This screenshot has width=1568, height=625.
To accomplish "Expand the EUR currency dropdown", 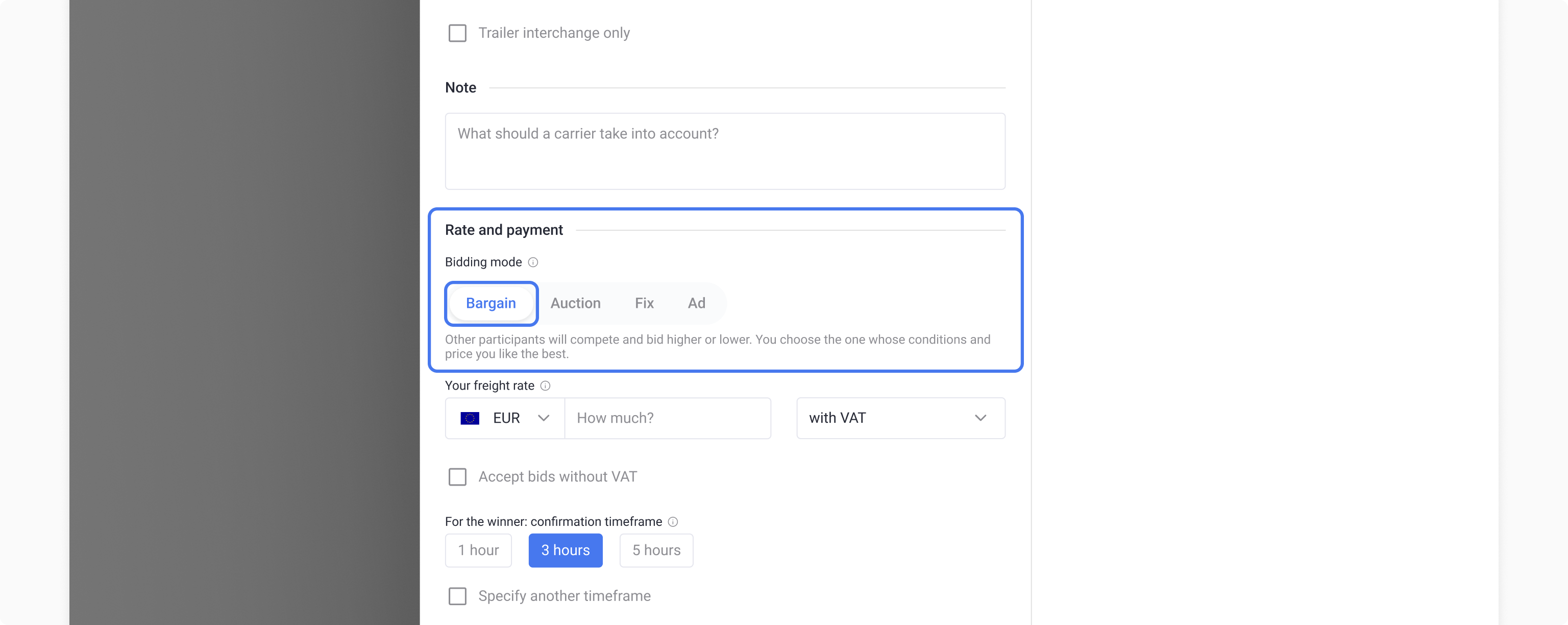I will (x=505, y=418).
